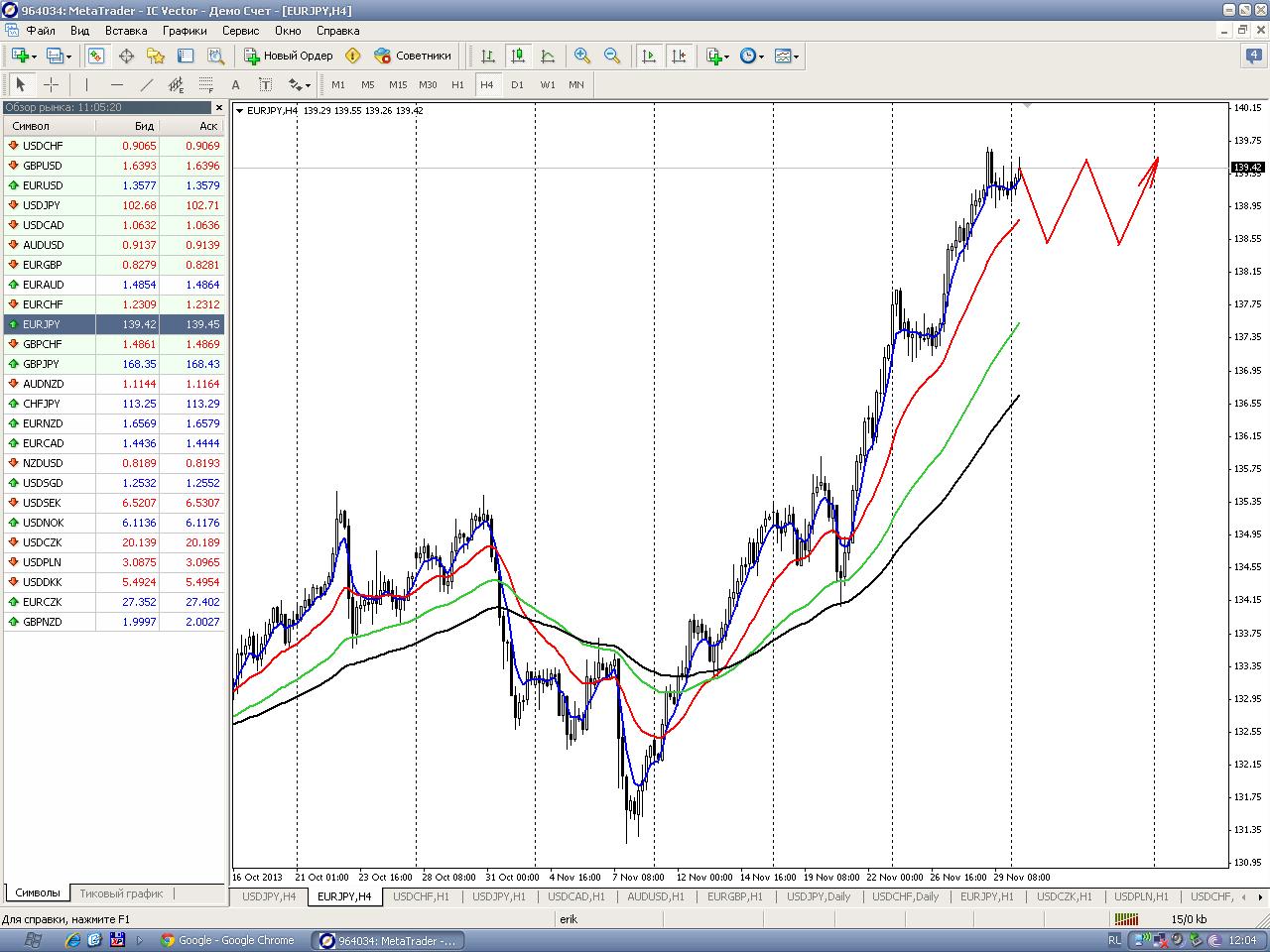1270x952 pixels.
Task: Open the indicators list dropdown
Action: 717,57
